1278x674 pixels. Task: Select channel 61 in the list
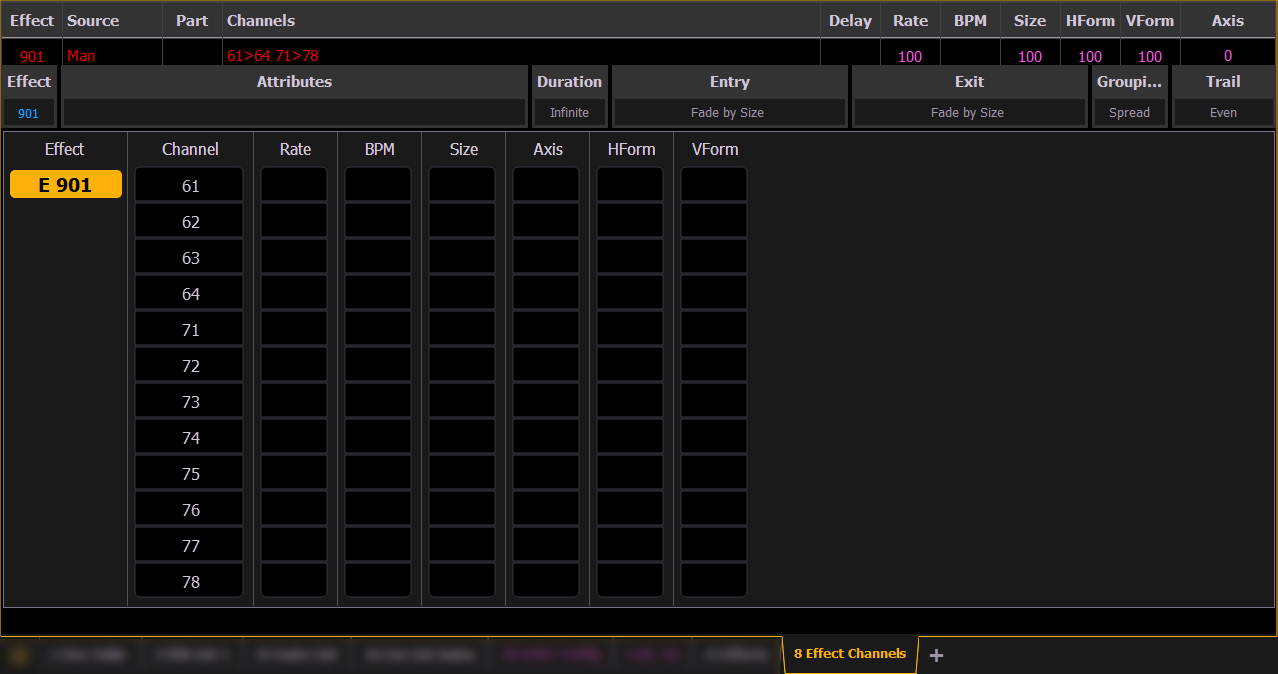click(x=190, y=186)
